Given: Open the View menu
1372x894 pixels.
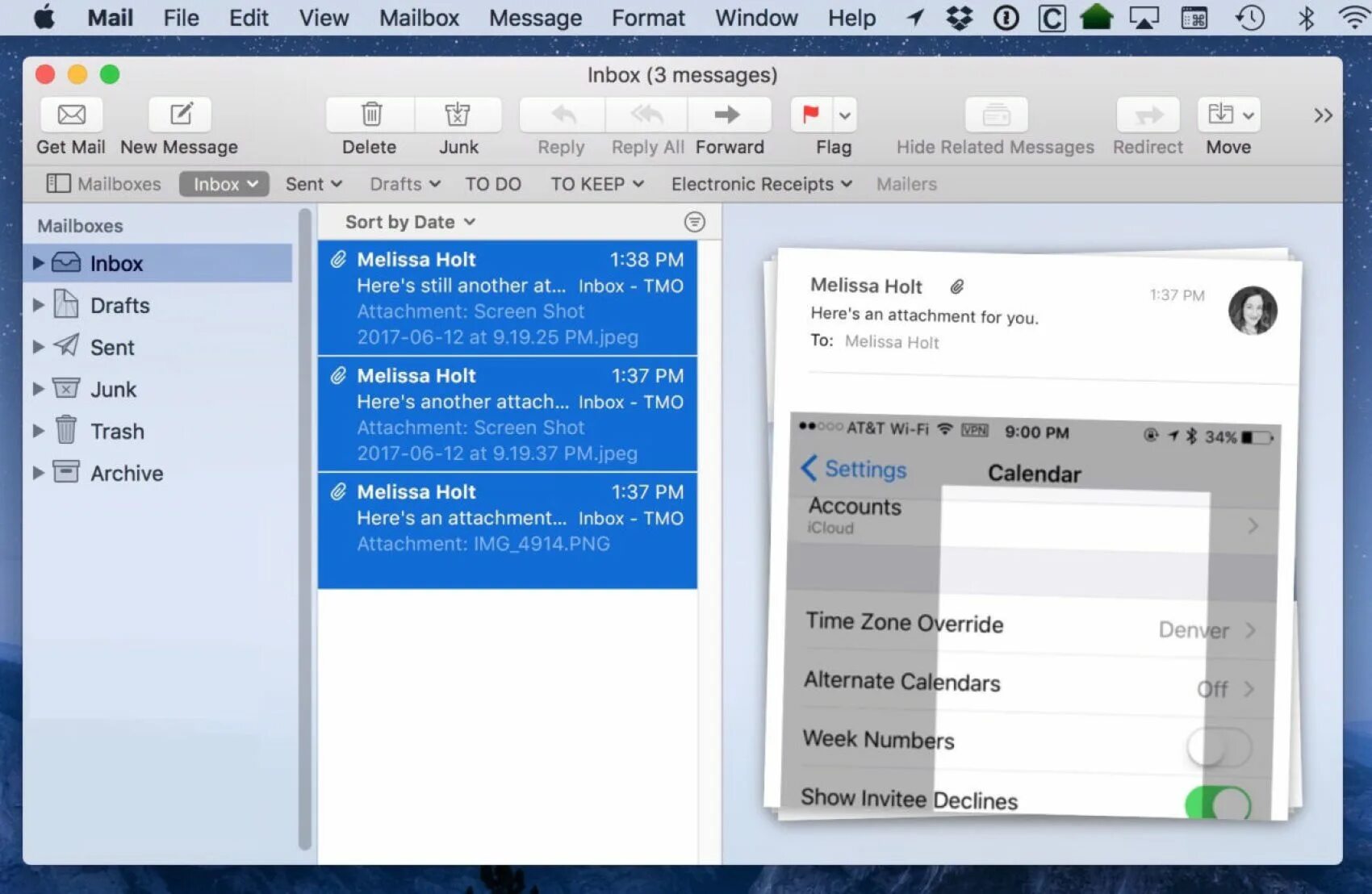Looking at the screenshot, I should click(x=324, y=17).
